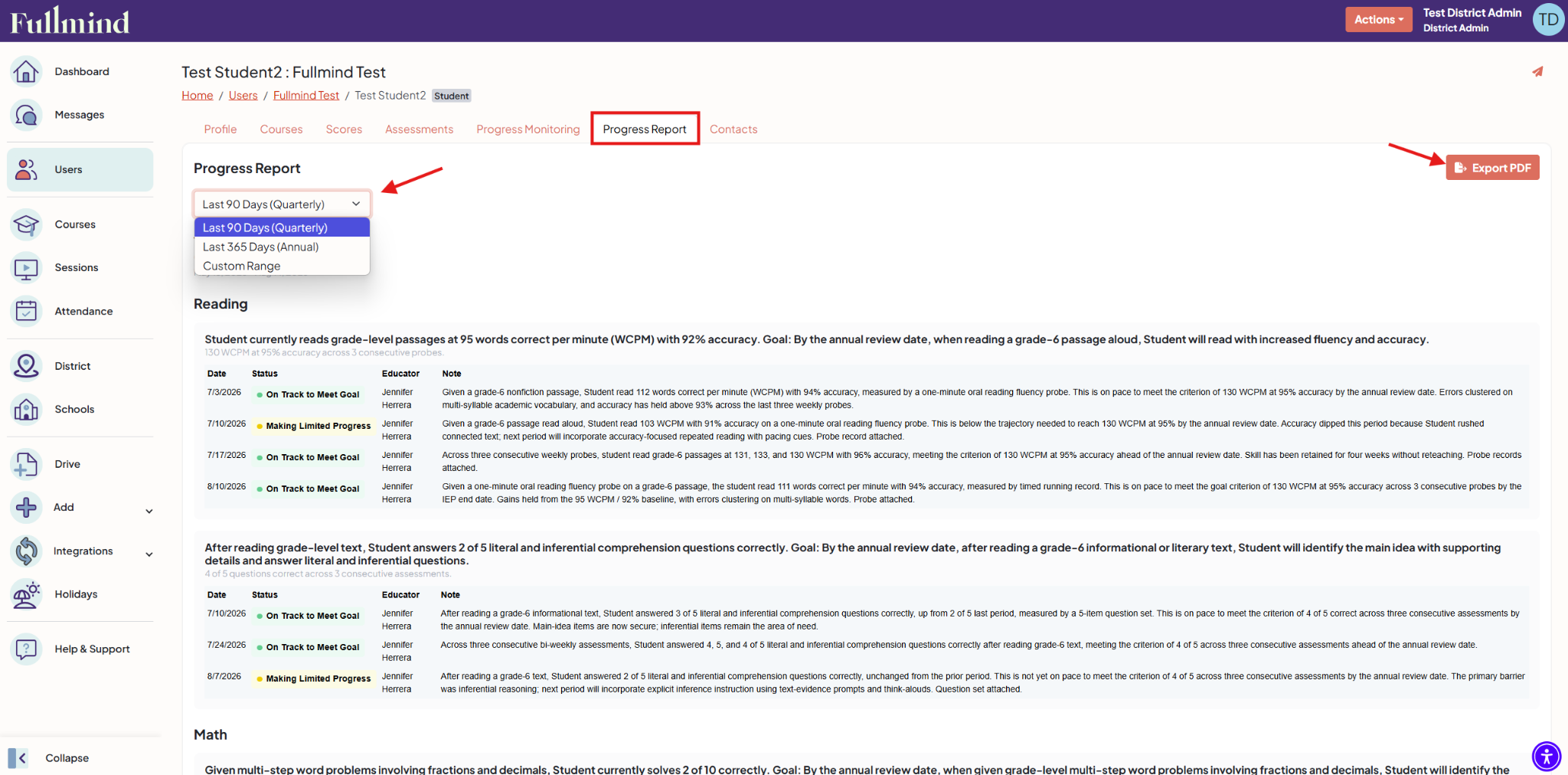This screenshot has height=775, width=1568.
Task: Click the Reading section heading
Action: 220,304
